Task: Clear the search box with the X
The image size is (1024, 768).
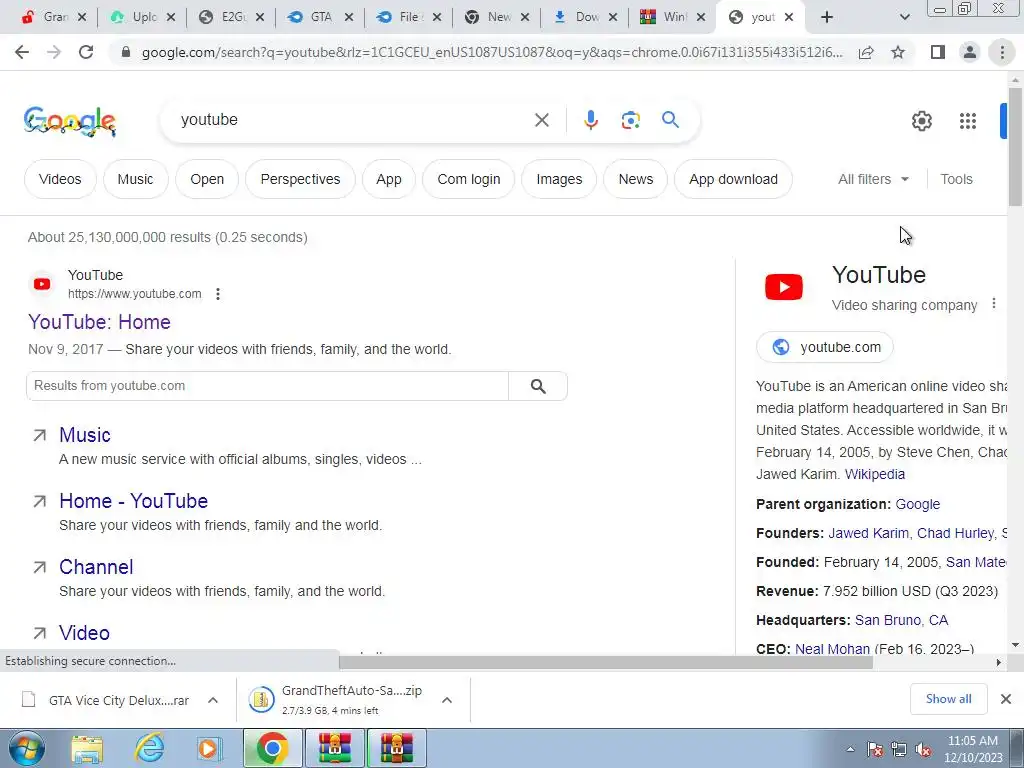Action: 541,120
